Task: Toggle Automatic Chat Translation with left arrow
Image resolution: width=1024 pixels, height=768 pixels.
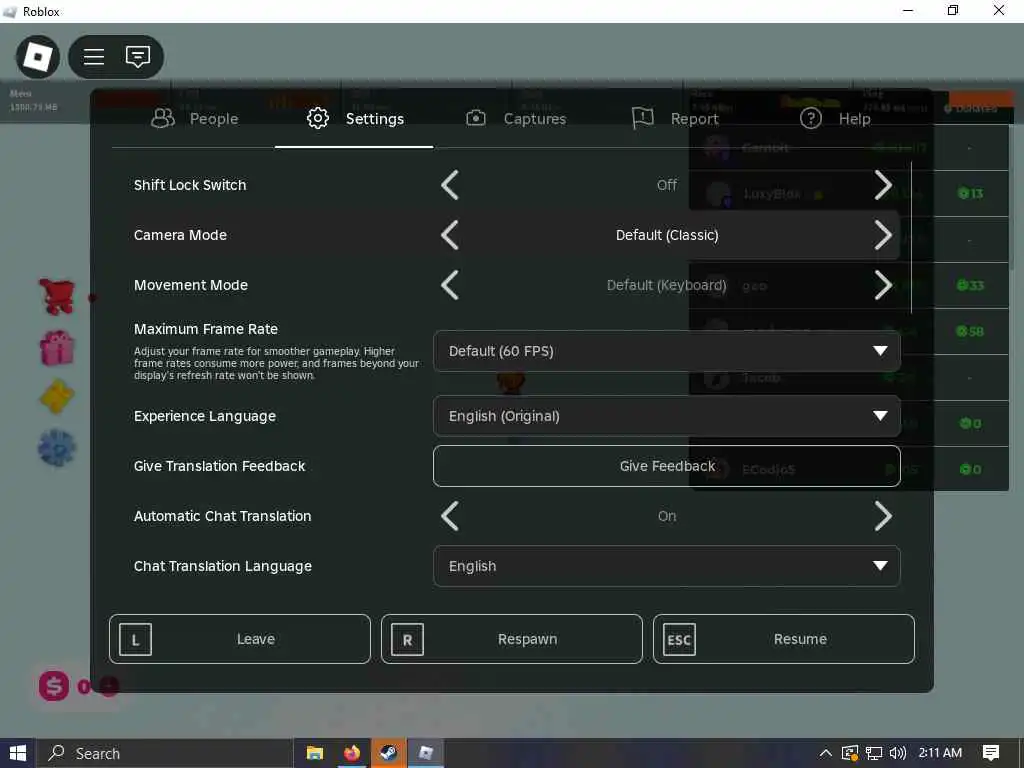Action: (450, 516)
